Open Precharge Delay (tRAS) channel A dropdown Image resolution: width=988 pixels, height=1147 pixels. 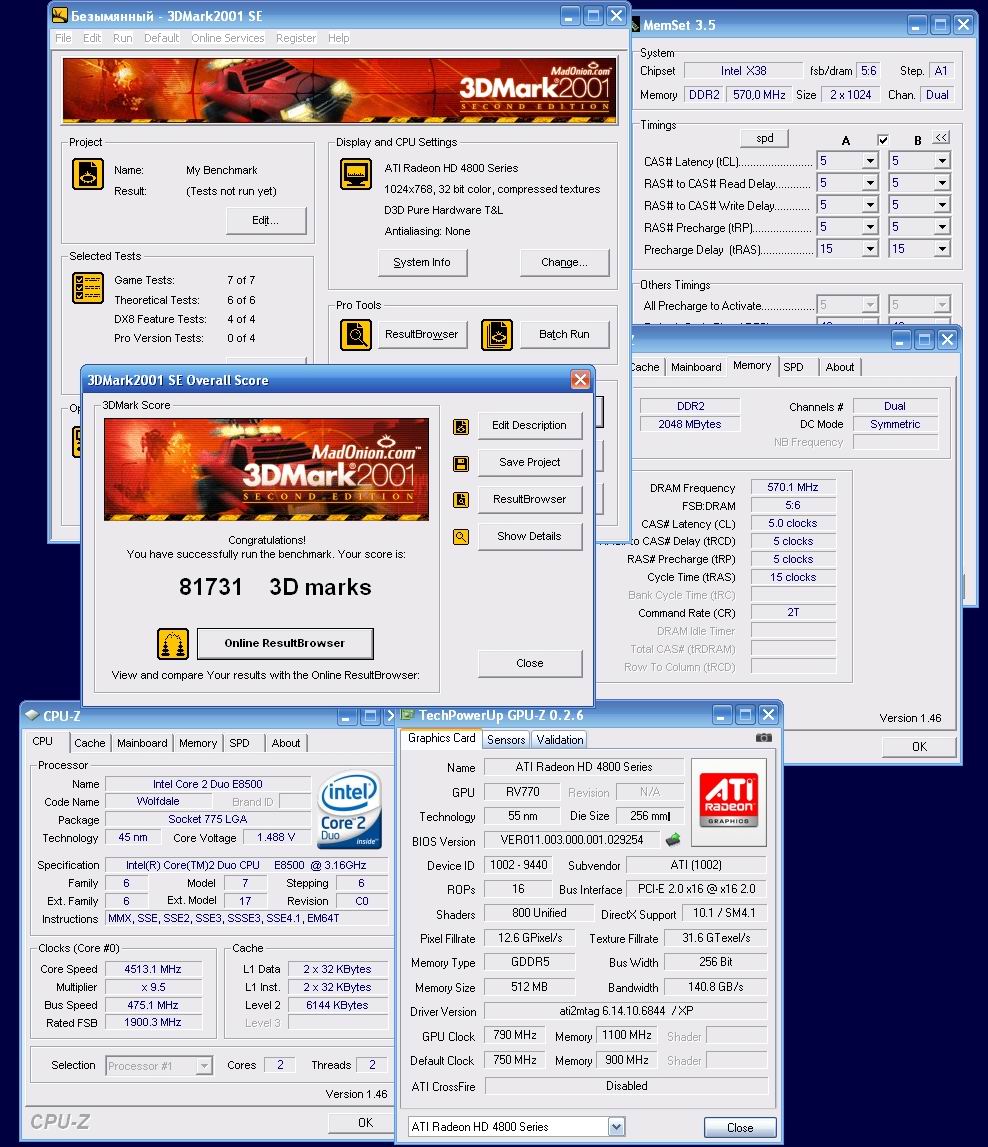[x=870, y=249]
